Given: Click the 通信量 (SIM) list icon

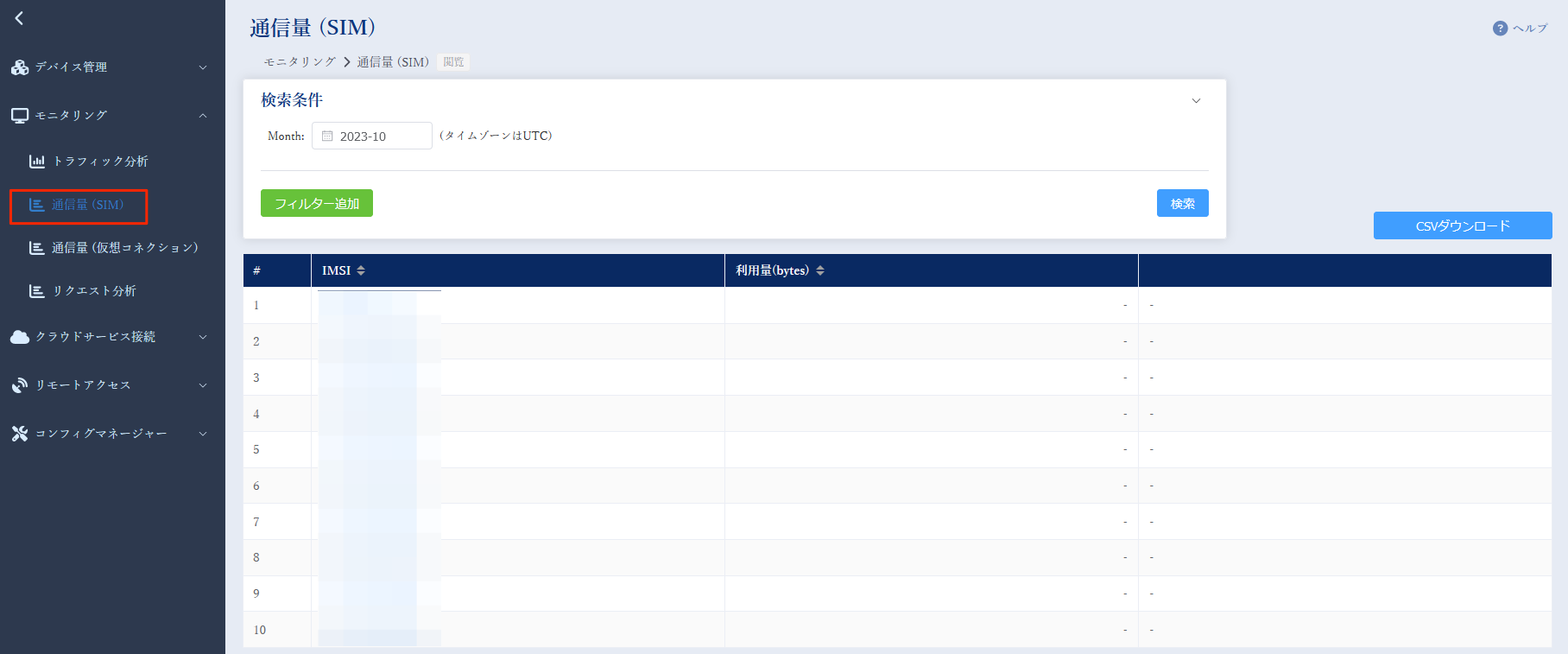Looking at the screenshot, I should pyautogui.click(x=37, y=205).
